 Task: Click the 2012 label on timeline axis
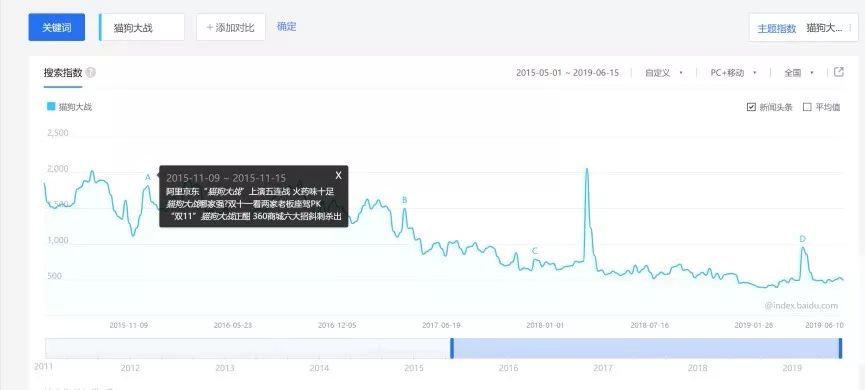point(130,368)
